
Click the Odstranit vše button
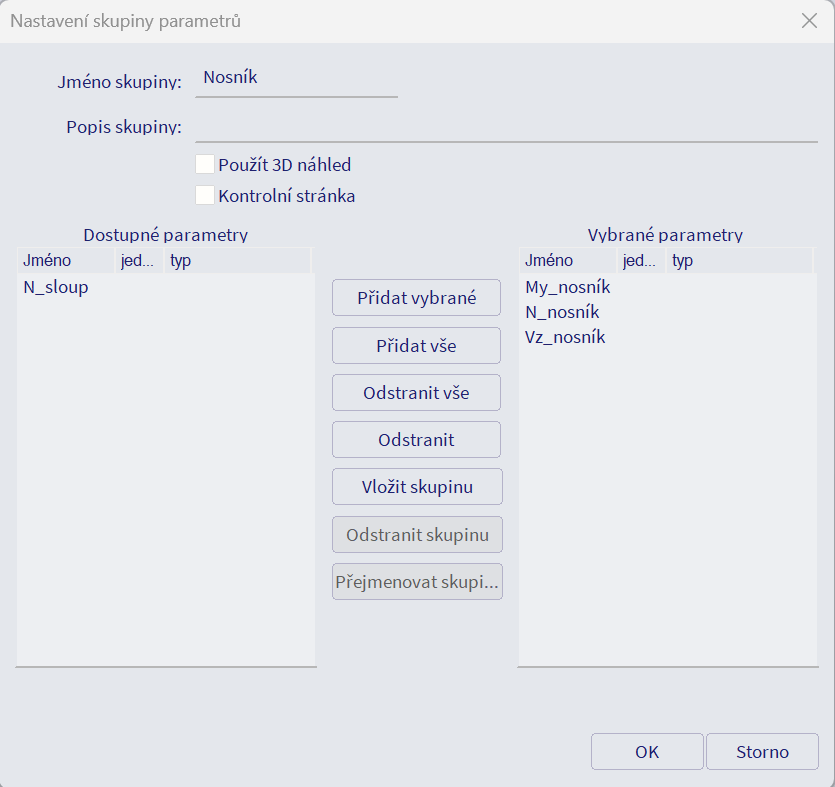(416, 393)
